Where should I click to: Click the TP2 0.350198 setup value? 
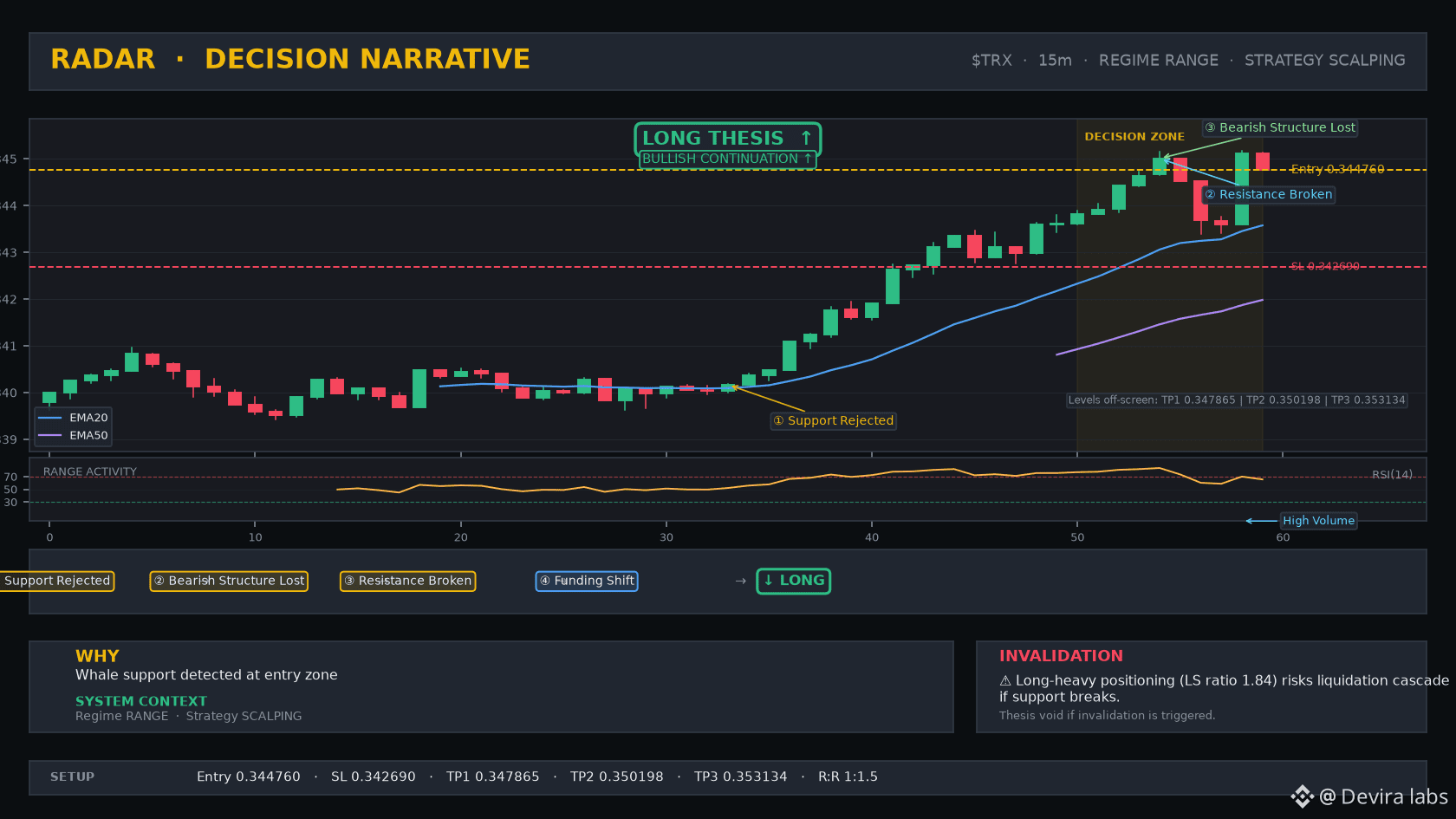pos(617,777)
